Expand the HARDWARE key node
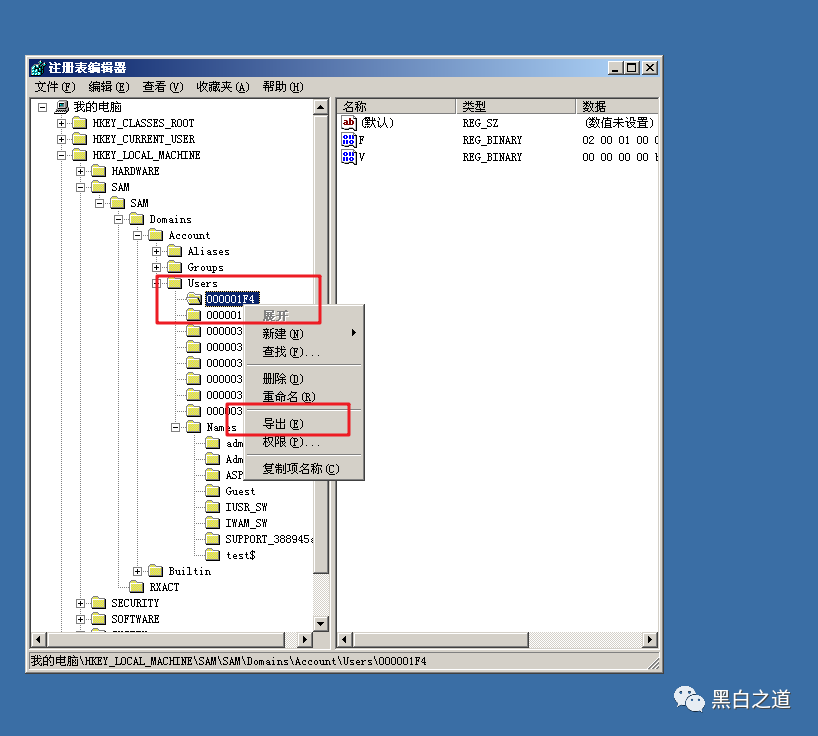This screenshot has width=818, height=736. (80, 171)
